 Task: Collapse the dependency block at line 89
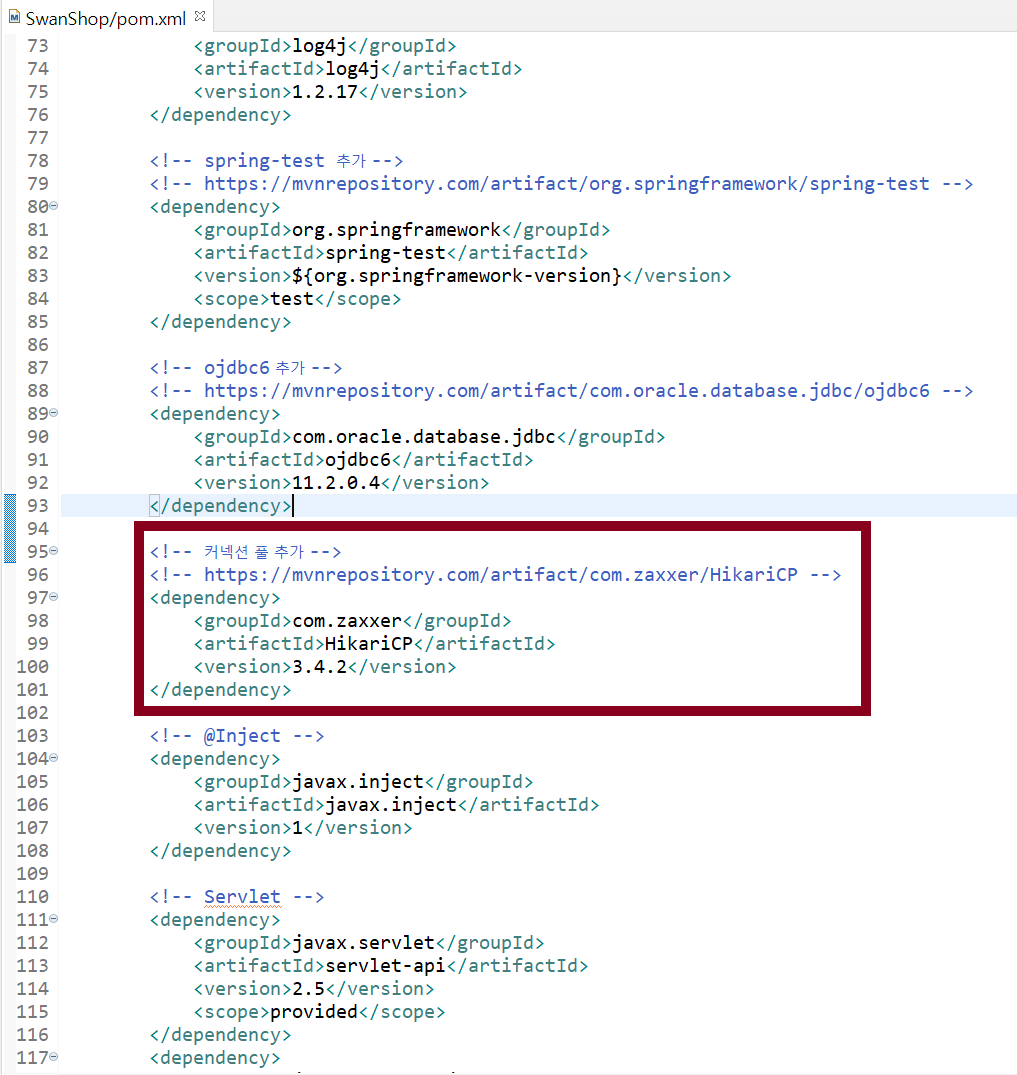53,413
